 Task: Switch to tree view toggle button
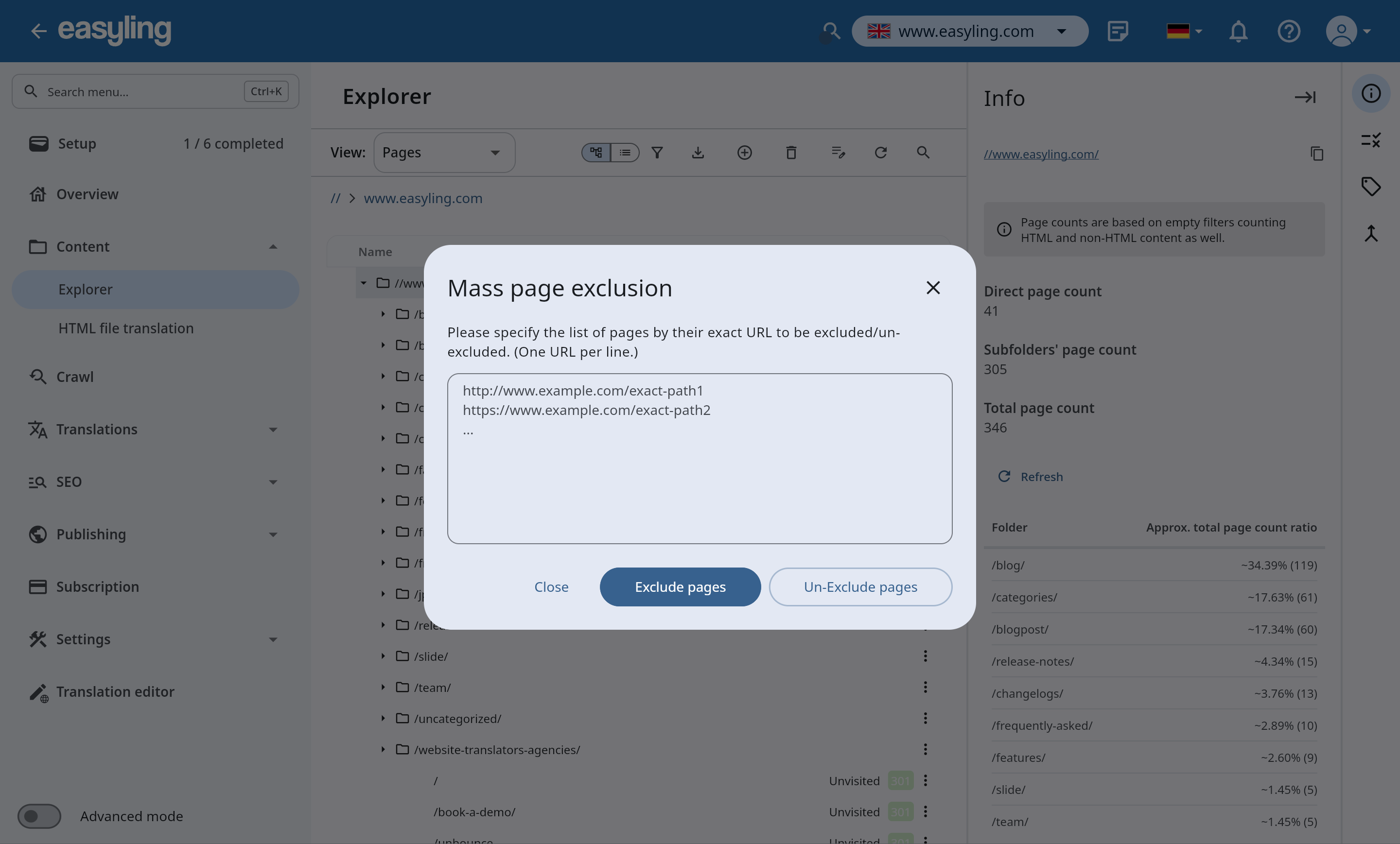coord(596,152)
